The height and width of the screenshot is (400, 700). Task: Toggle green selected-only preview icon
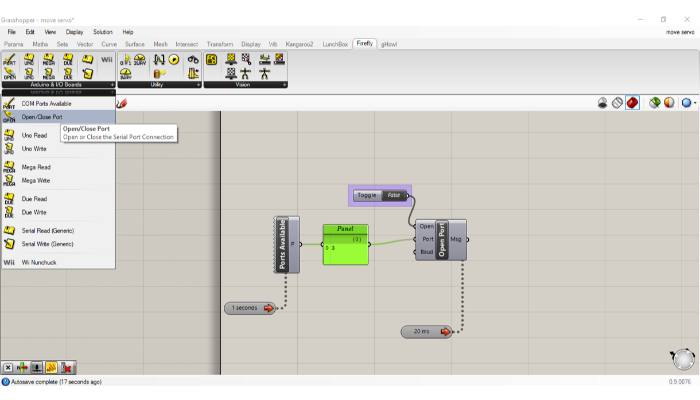[x=654, y=103]
